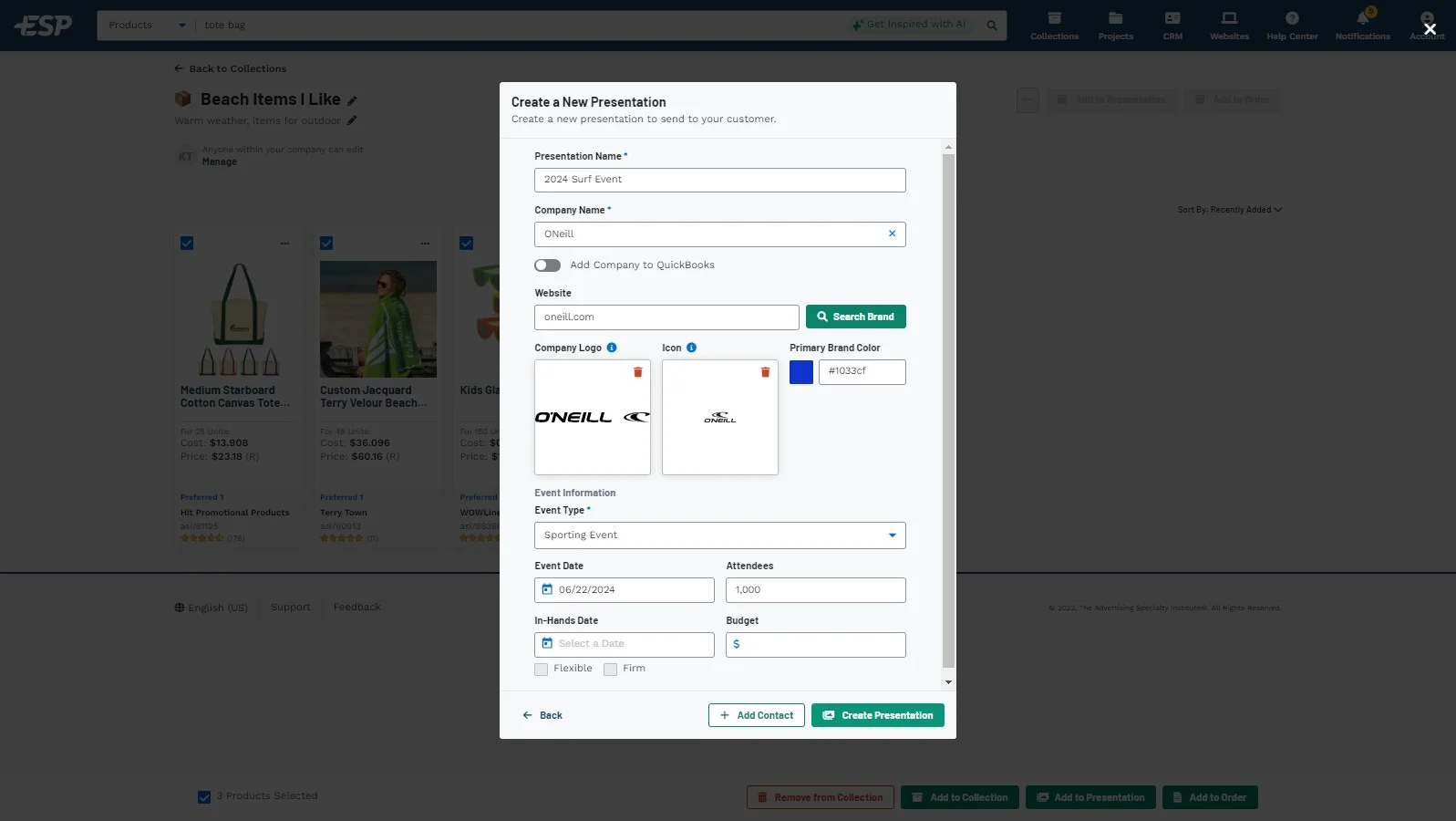Screen dimensions: 1456x821
Task: Click Search Brand button
Action: click(x=855, y=317)
